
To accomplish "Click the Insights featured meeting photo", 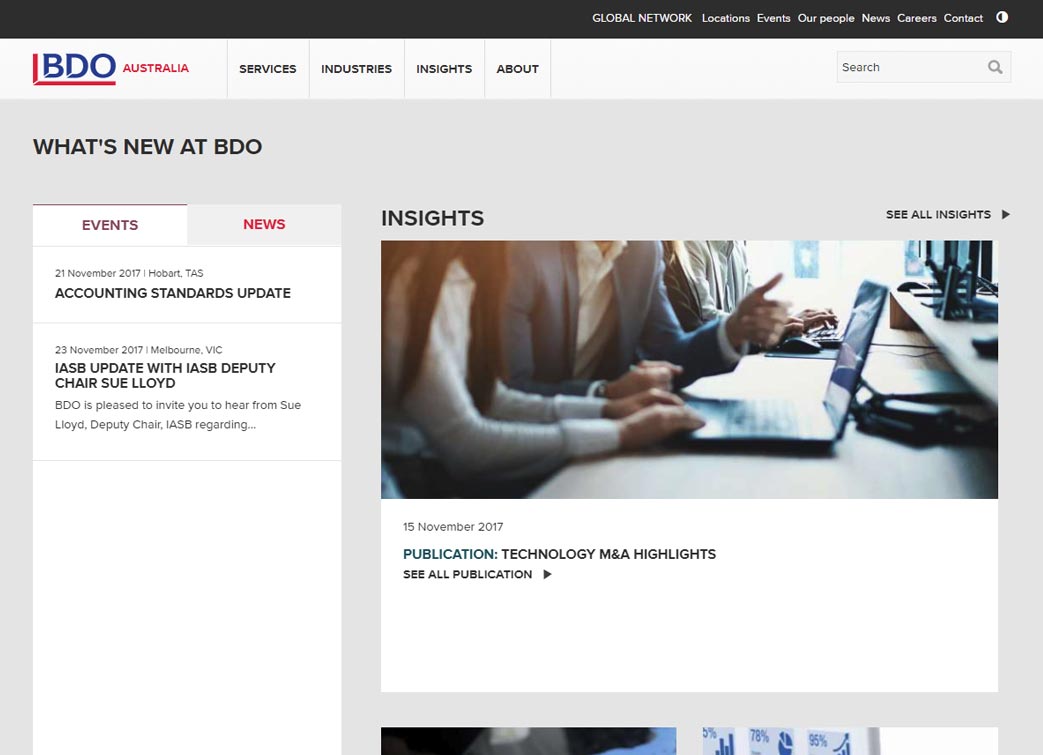I will pos(688,369).
